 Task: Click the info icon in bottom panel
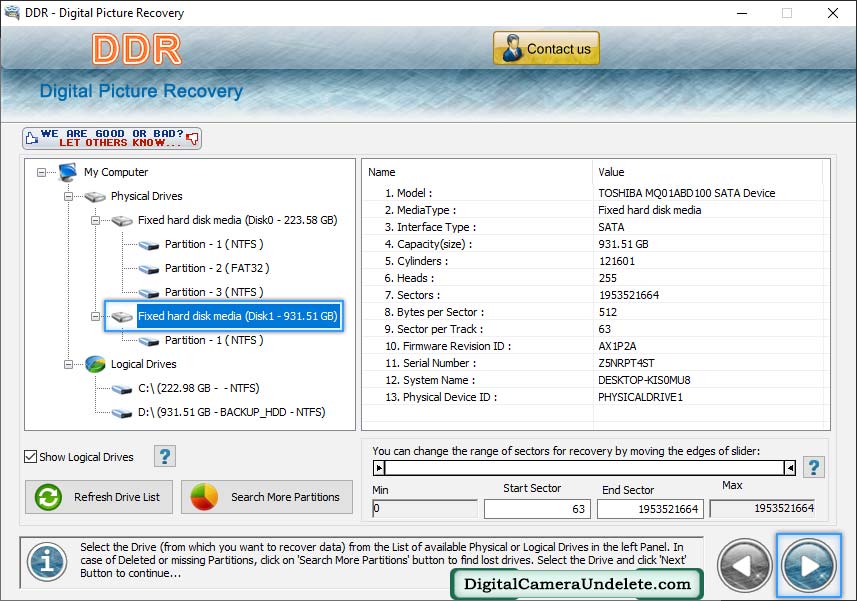tap(46, 562)
